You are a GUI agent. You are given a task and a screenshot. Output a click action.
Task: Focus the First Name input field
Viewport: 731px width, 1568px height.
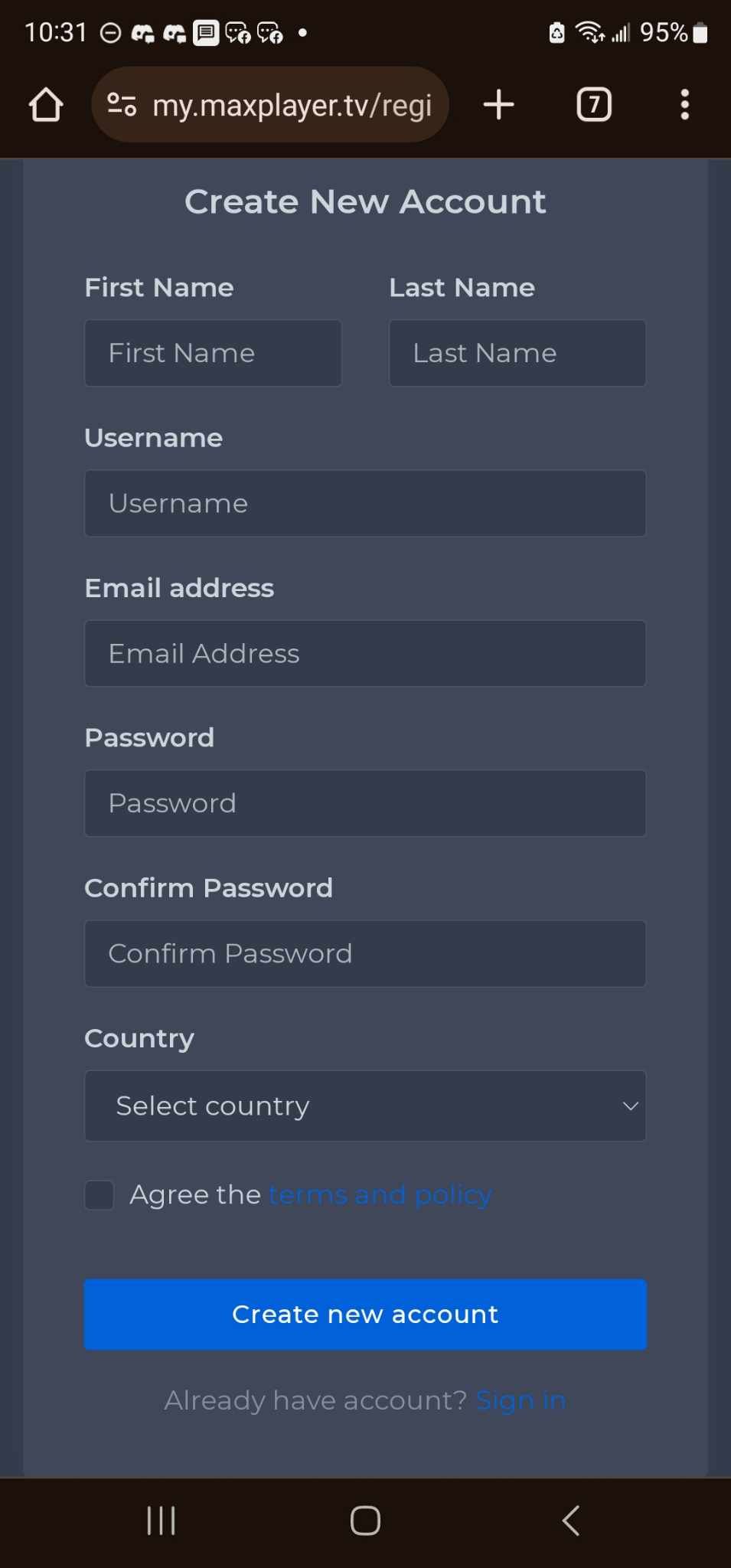pyautogui.click(x=213, y=353)
